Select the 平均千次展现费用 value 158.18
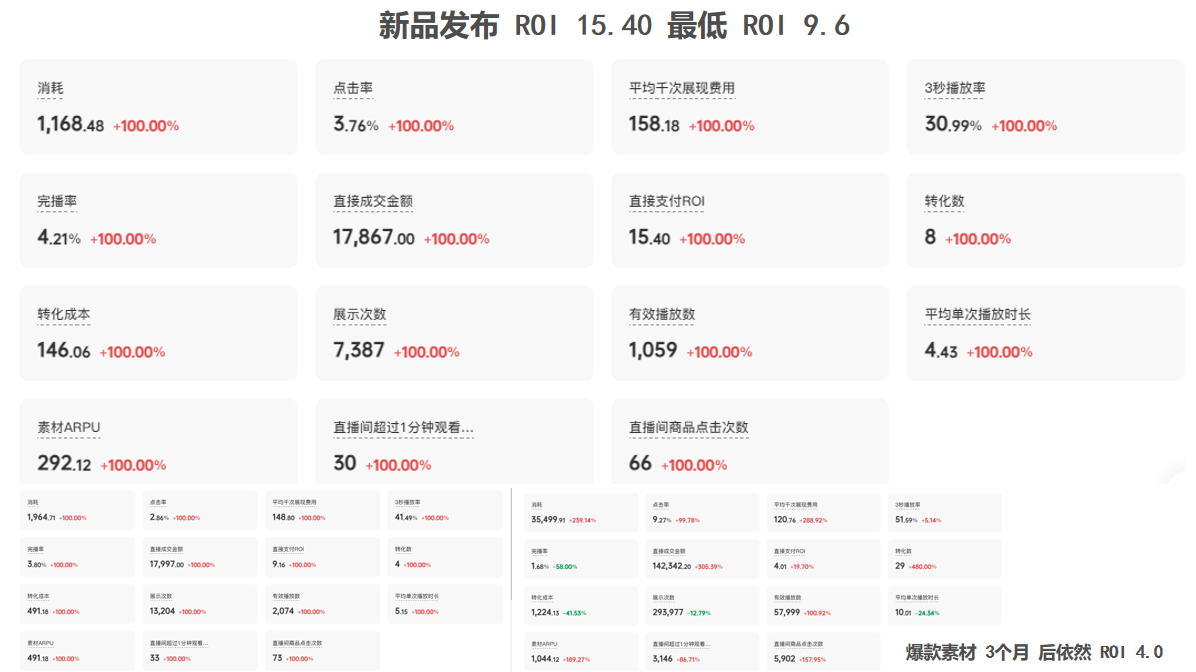Screen dimensions: 1196x672 click(x=654, y=124)
